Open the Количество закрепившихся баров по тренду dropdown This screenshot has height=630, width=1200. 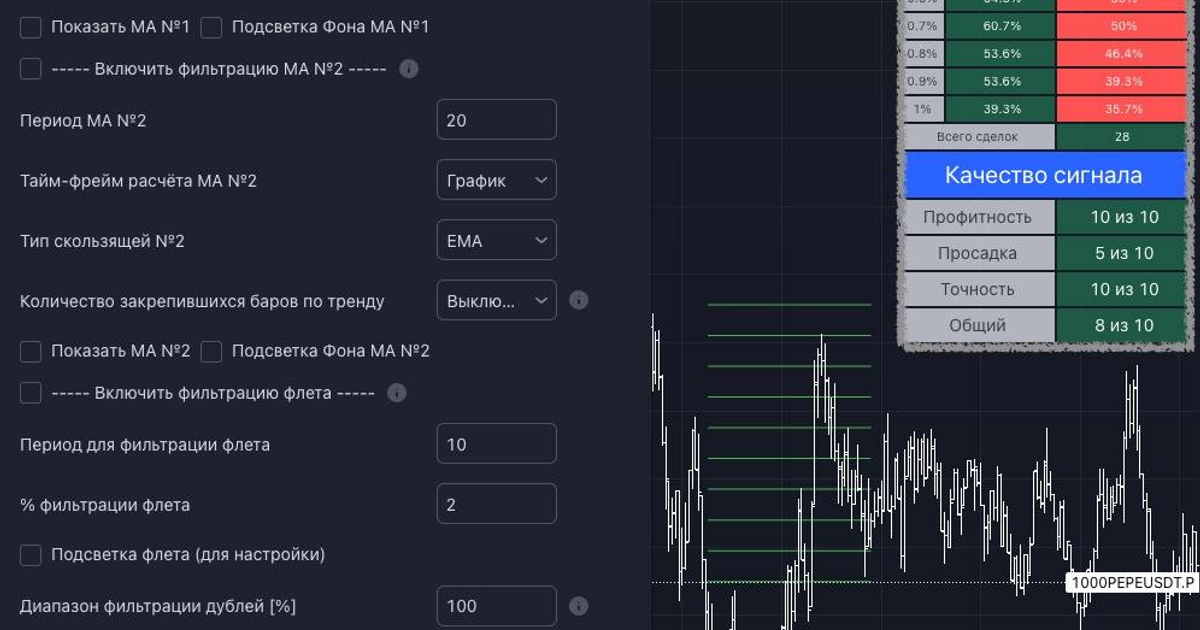(497, 300)
